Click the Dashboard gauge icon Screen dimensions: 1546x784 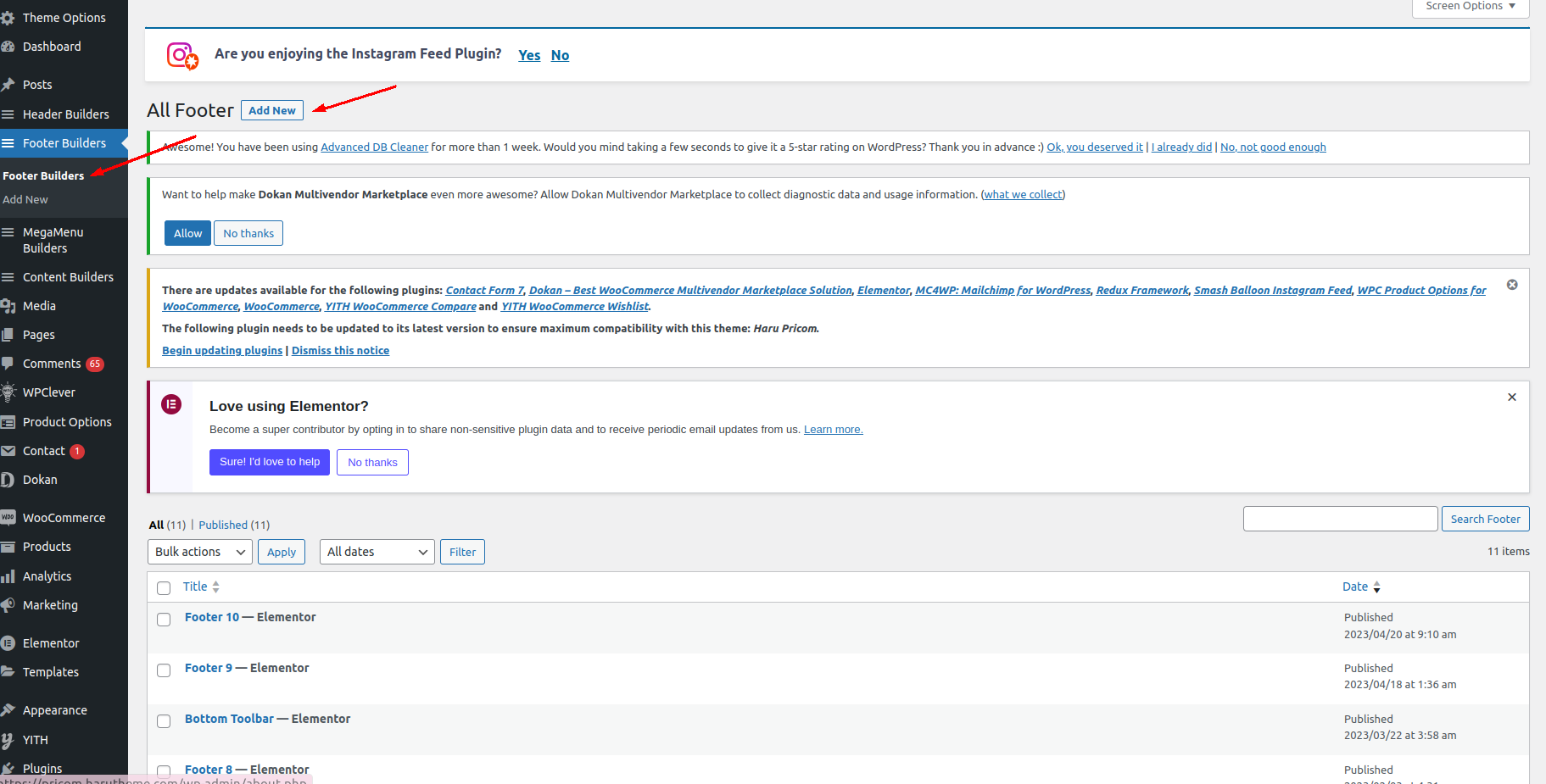click(x=8, y=47)
